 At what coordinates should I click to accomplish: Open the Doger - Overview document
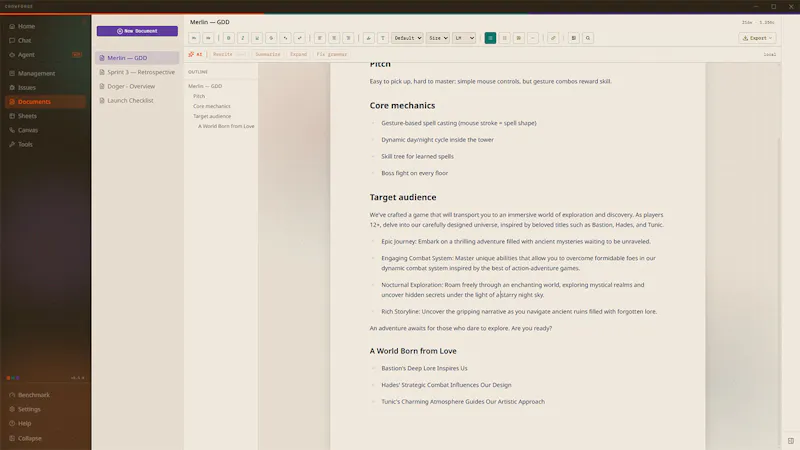(x=137, y=86)
